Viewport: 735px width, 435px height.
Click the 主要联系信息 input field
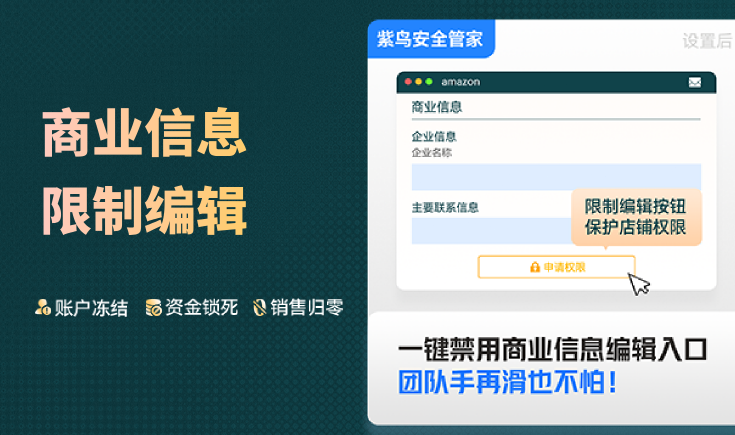[x=491, y=231]
